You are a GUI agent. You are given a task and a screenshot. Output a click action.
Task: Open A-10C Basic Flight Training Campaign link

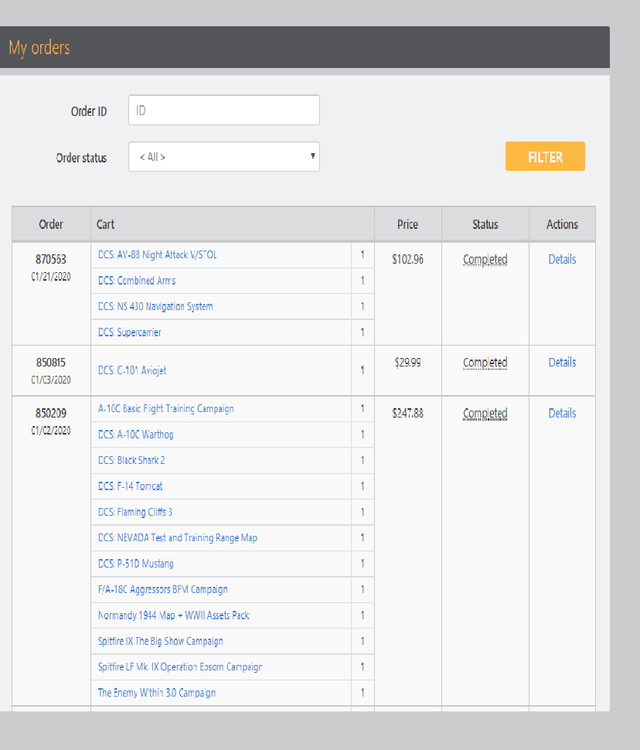(166, 408)
